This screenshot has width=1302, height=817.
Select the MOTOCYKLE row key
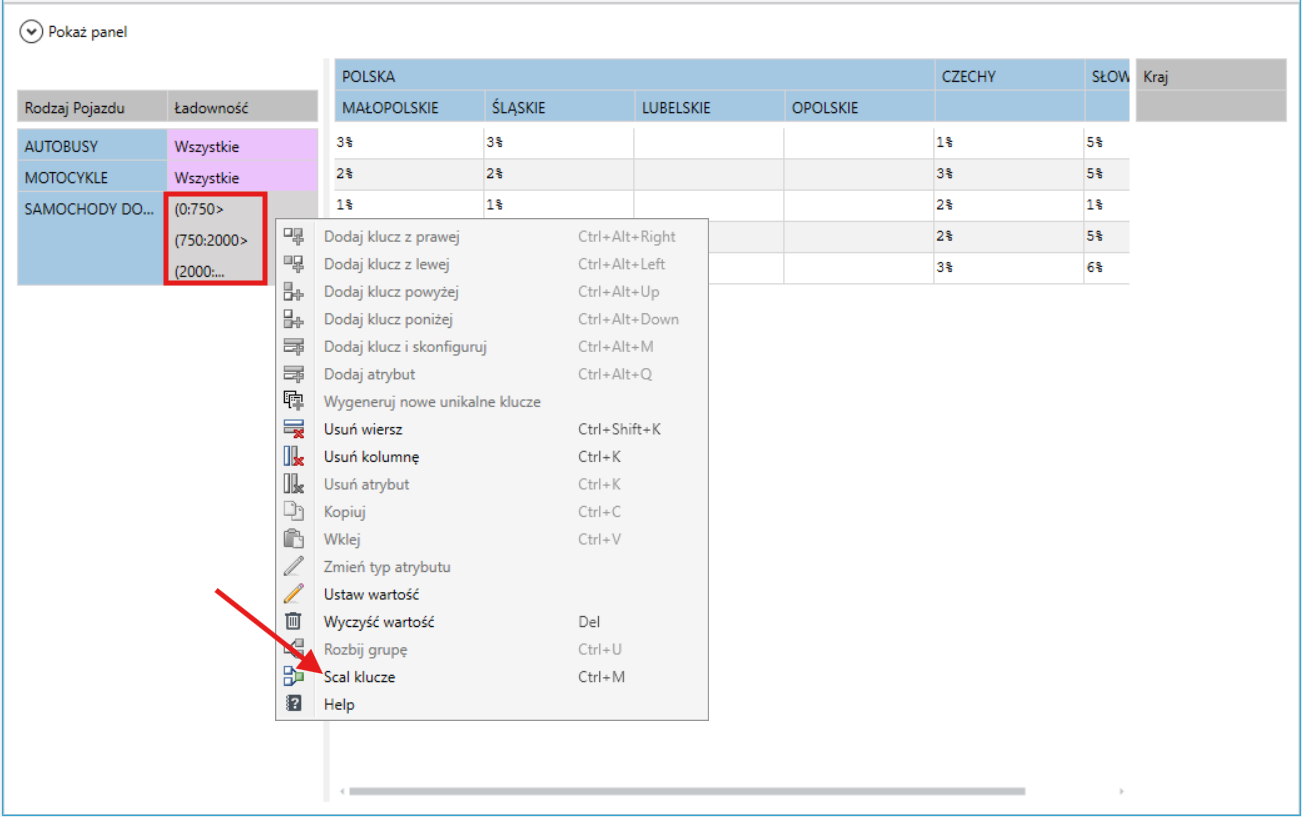pyautogui.click(x=92, y=177)
